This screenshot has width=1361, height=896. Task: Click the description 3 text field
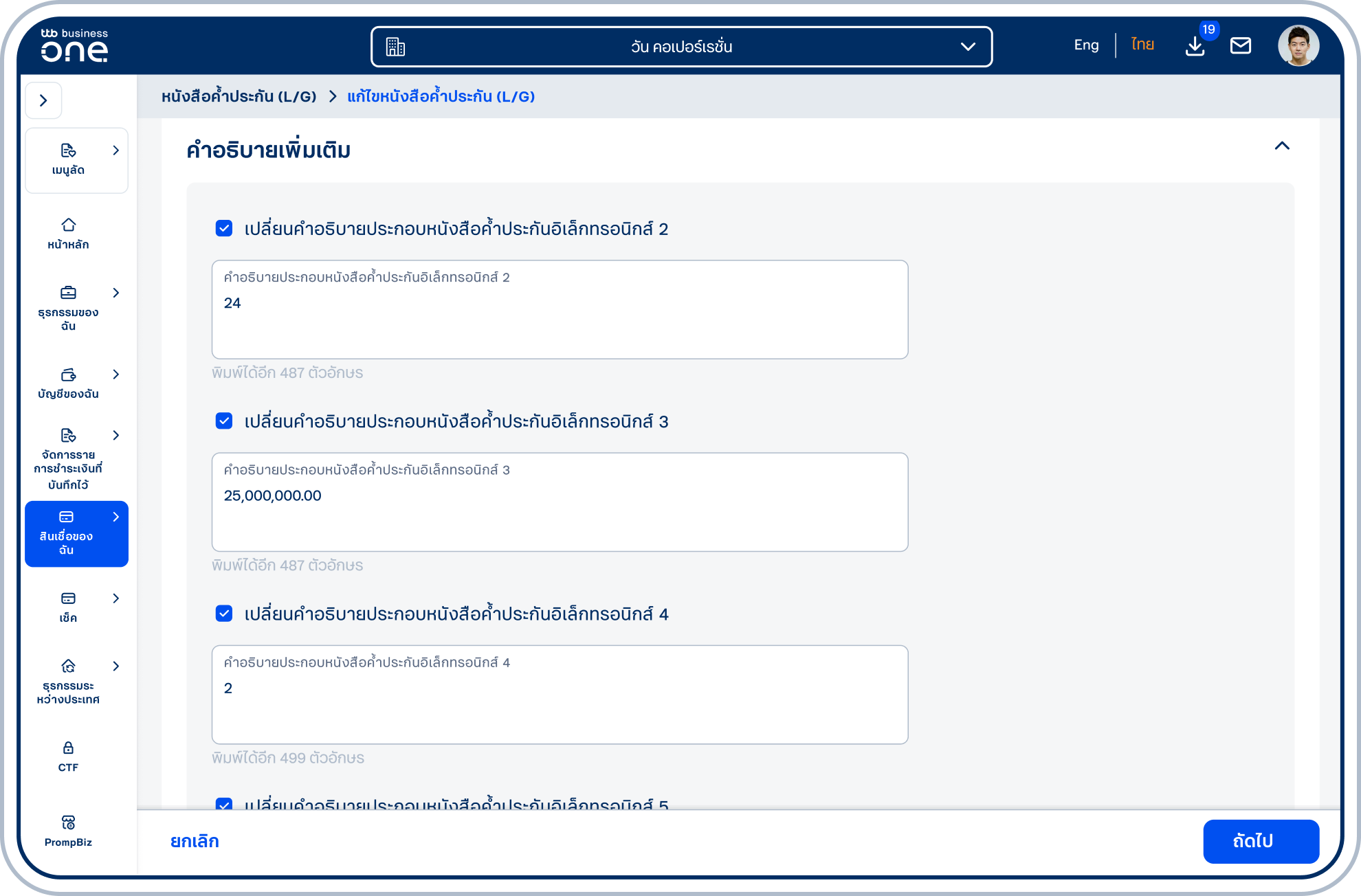560,502
